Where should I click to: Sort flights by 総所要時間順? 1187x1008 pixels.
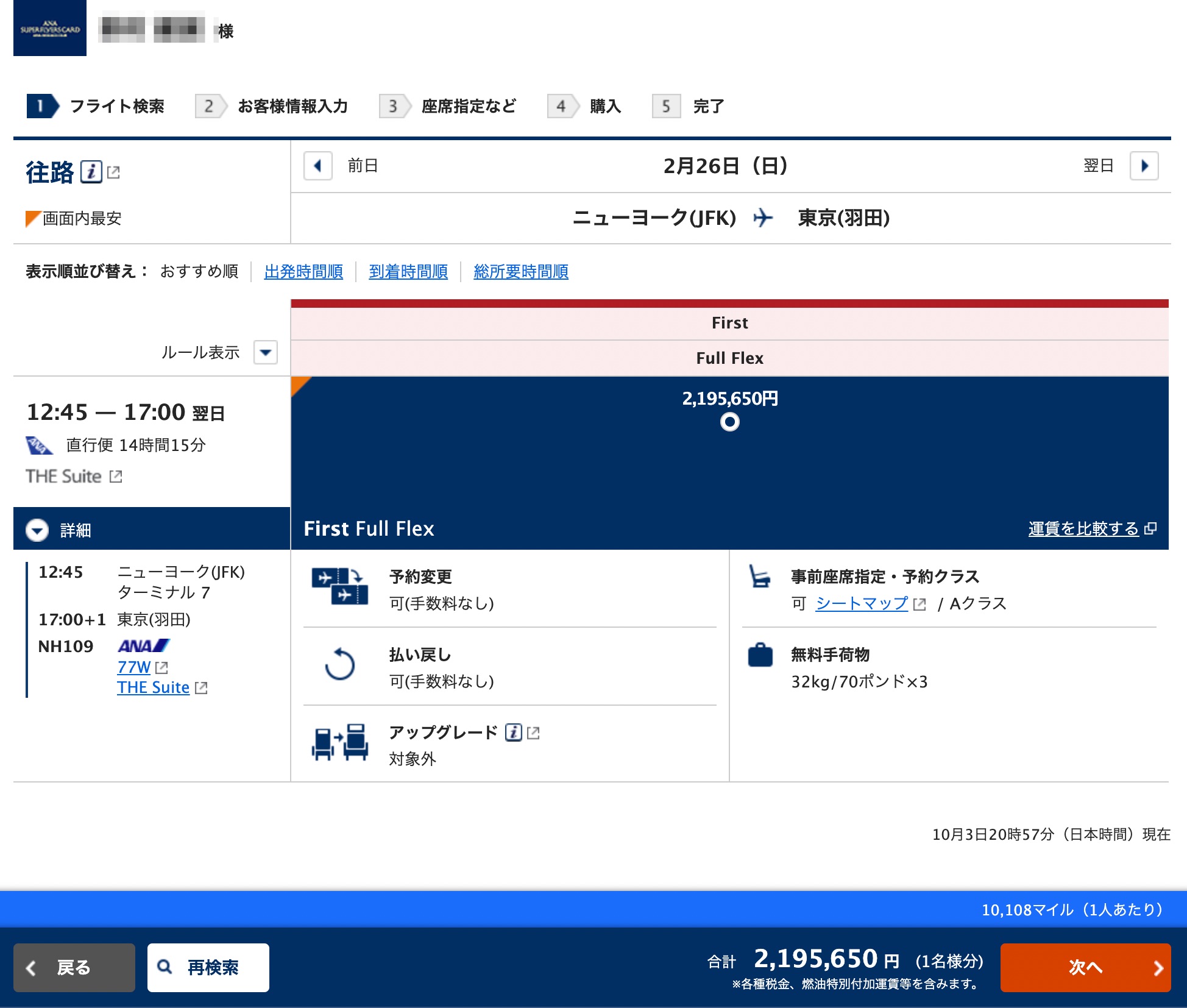click(x=521, y=272)
